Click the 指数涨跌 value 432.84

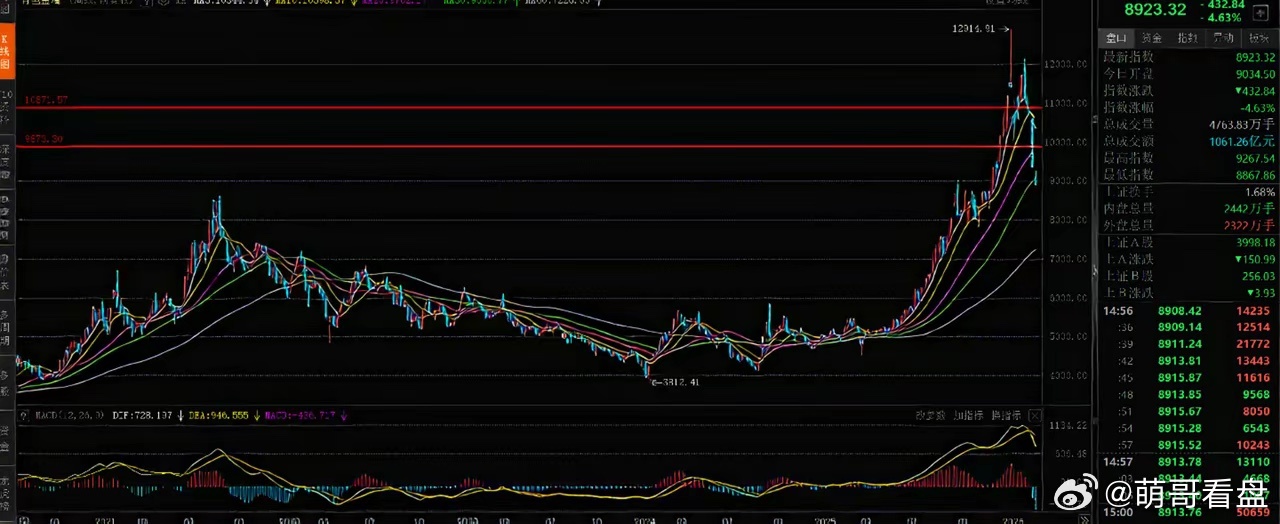tap(1254, 92)
